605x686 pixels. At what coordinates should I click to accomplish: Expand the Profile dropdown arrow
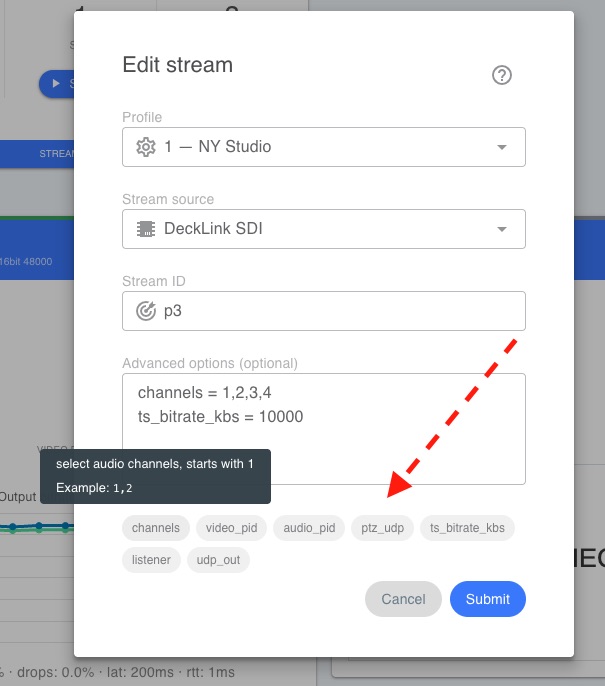(502, 147)
